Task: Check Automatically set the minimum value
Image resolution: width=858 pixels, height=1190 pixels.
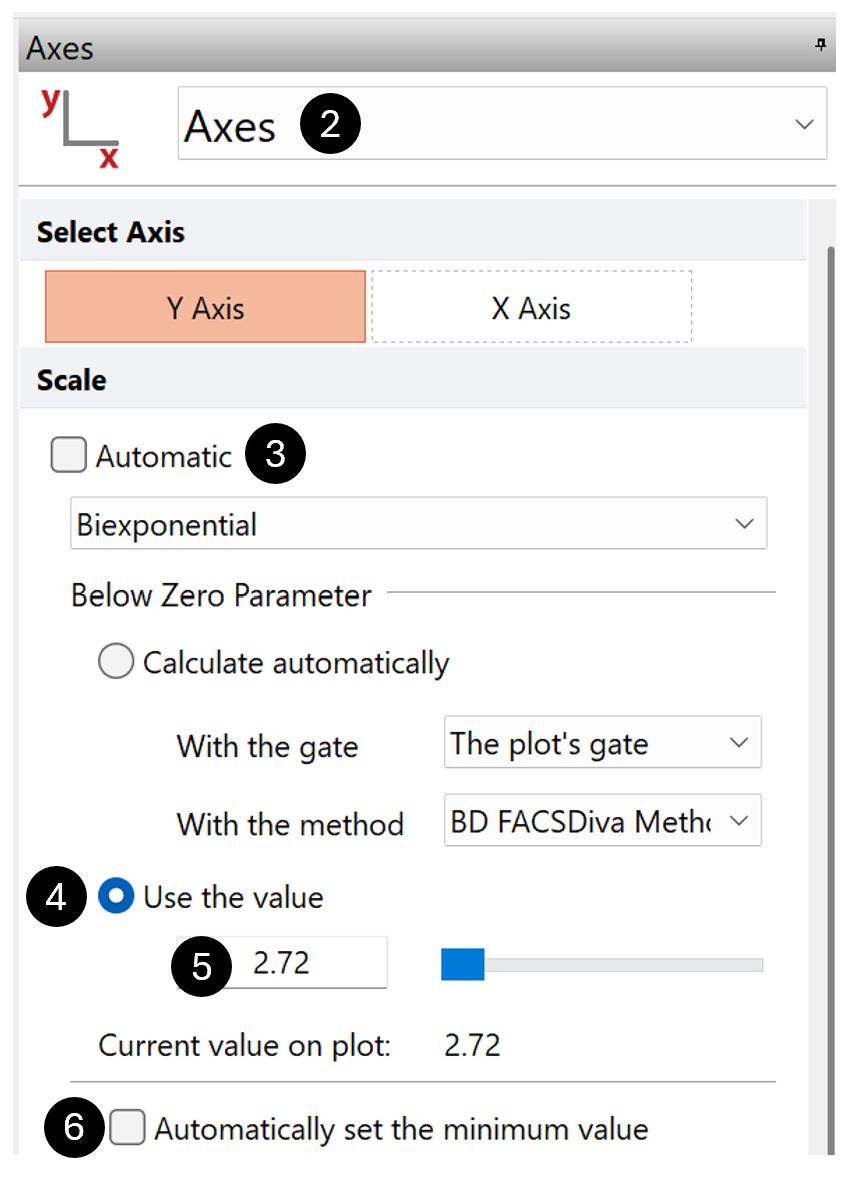Action: (x=128, y=1129)
